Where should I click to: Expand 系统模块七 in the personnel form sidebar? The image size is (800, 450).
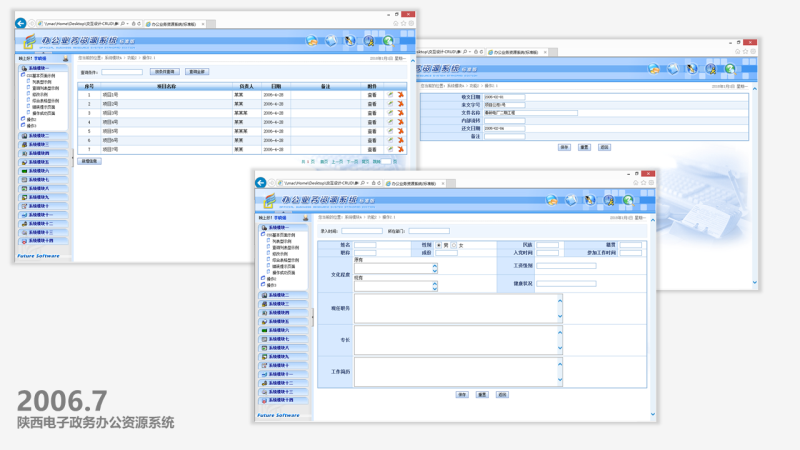pos(283,339)
